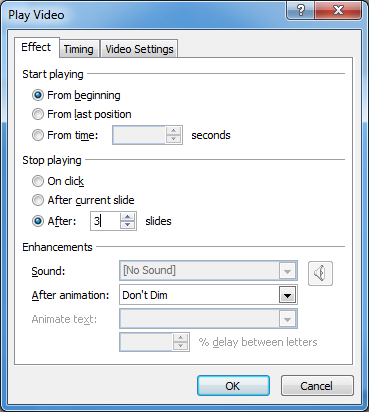Close the Play Video dialog
The height and width of the screenshot is (412, 370).
point(338,10)
